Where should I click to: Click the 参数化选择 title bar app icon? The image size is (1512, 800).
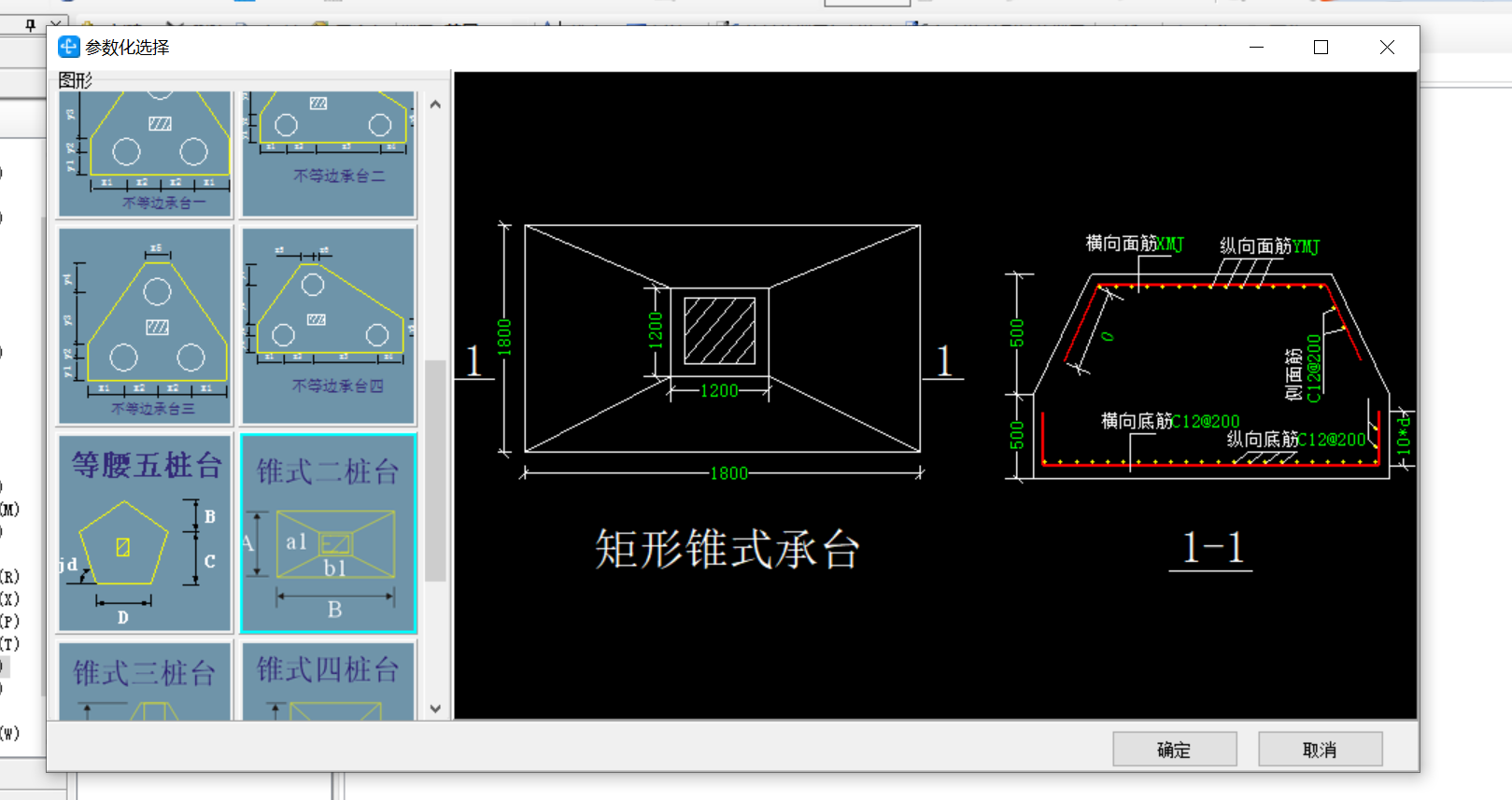[69, 47]
